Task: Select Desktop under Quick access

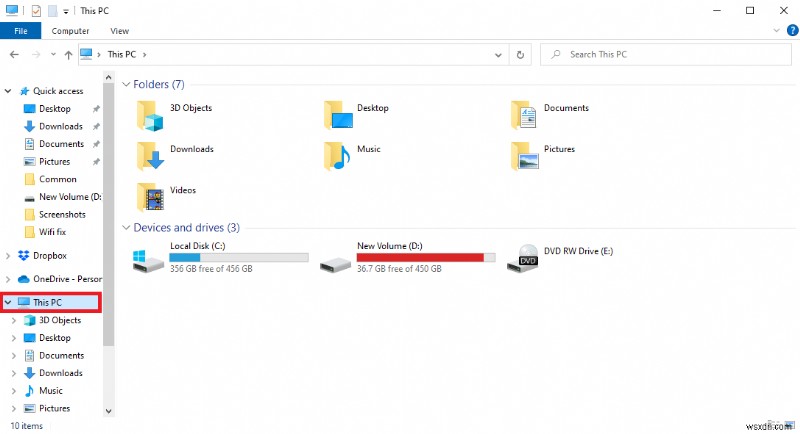Action: pyautogui.click(x=55, y=109)
